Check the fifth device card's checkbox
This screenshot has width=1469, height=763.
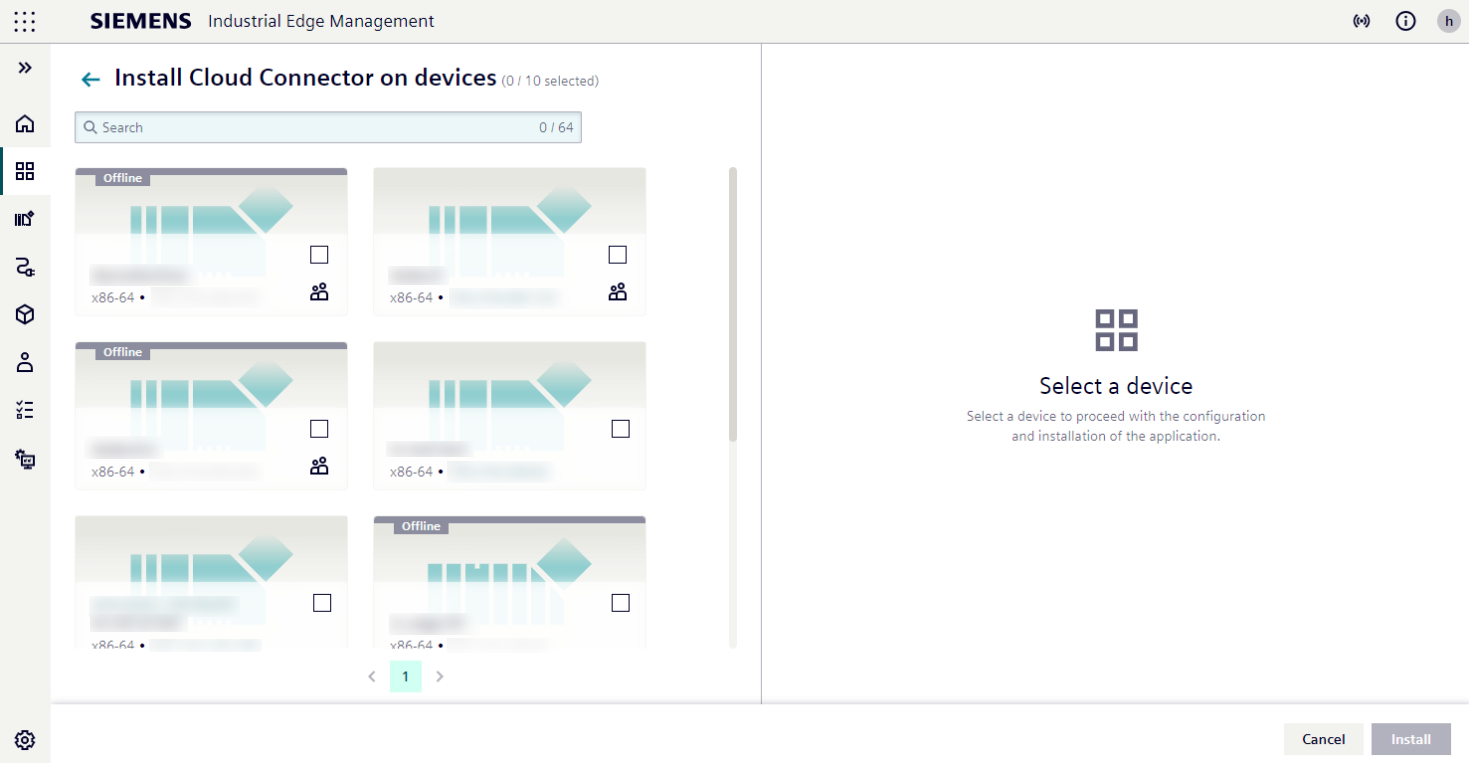(x=322, y=602)
